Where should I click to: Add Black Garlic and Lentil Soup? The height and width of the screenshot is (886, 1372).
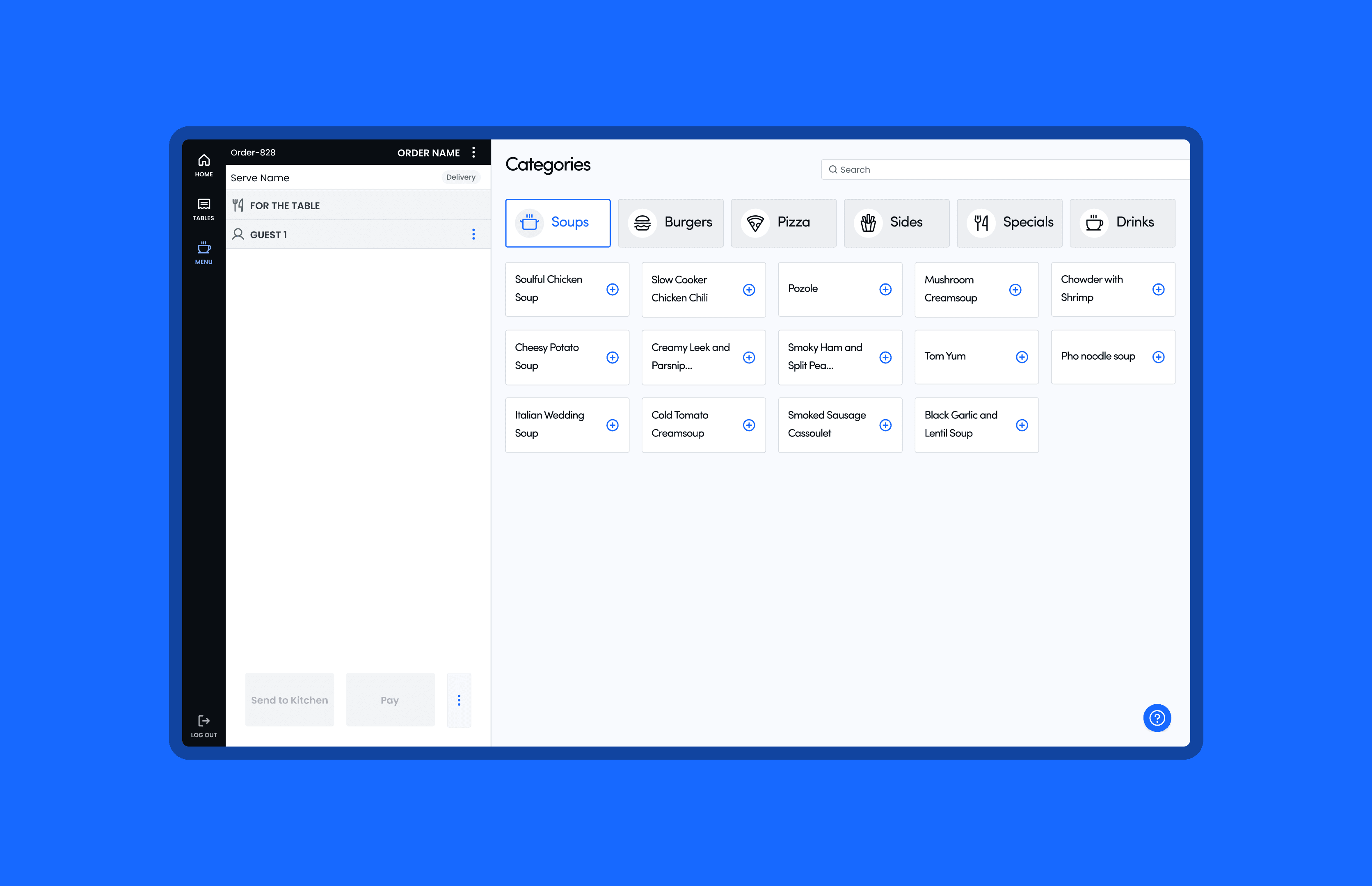click(x=1022, y=425)
